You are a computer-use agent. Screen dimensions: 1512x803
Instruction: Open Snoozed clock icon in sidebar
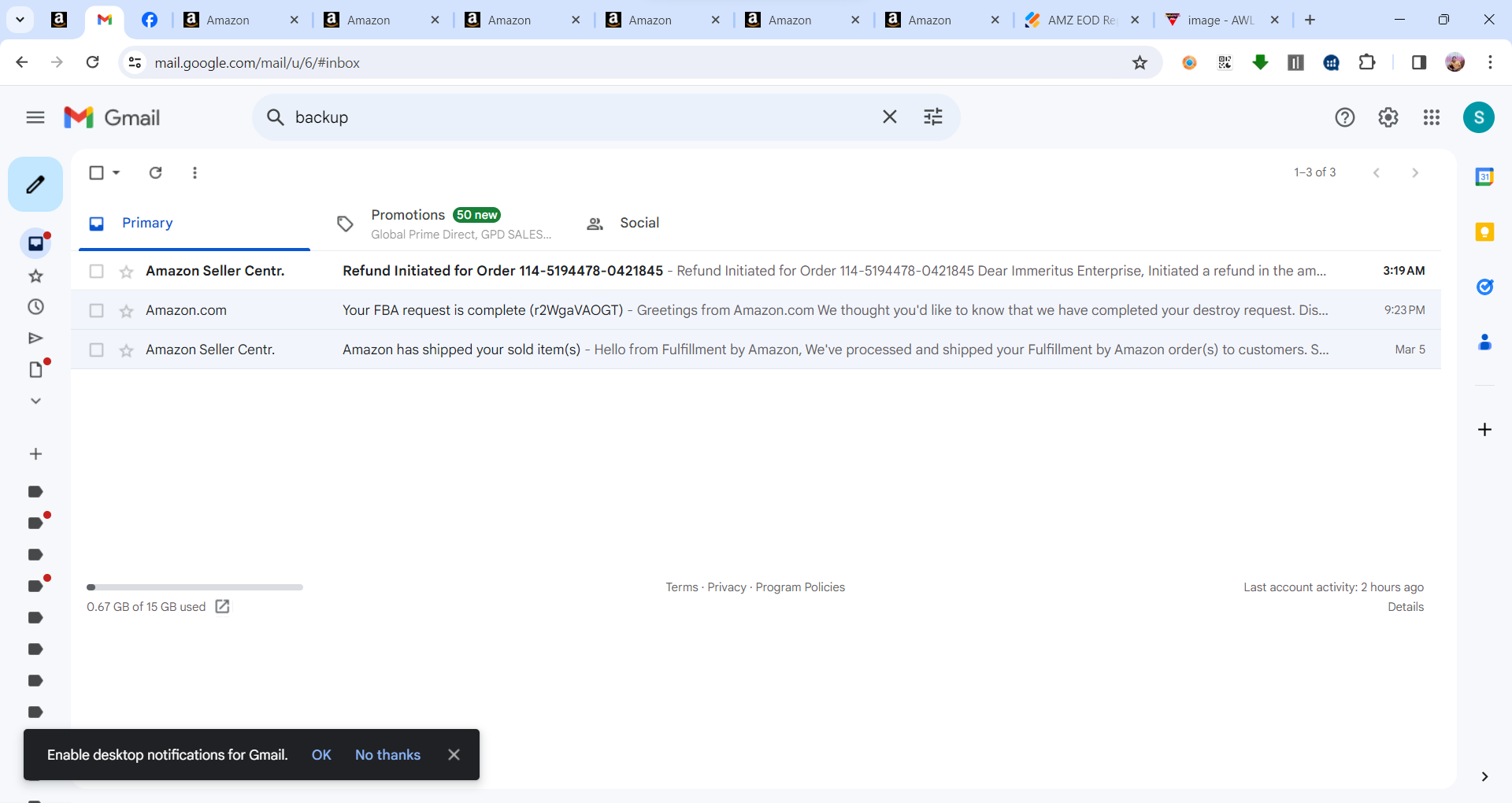(x=35, y=307)
